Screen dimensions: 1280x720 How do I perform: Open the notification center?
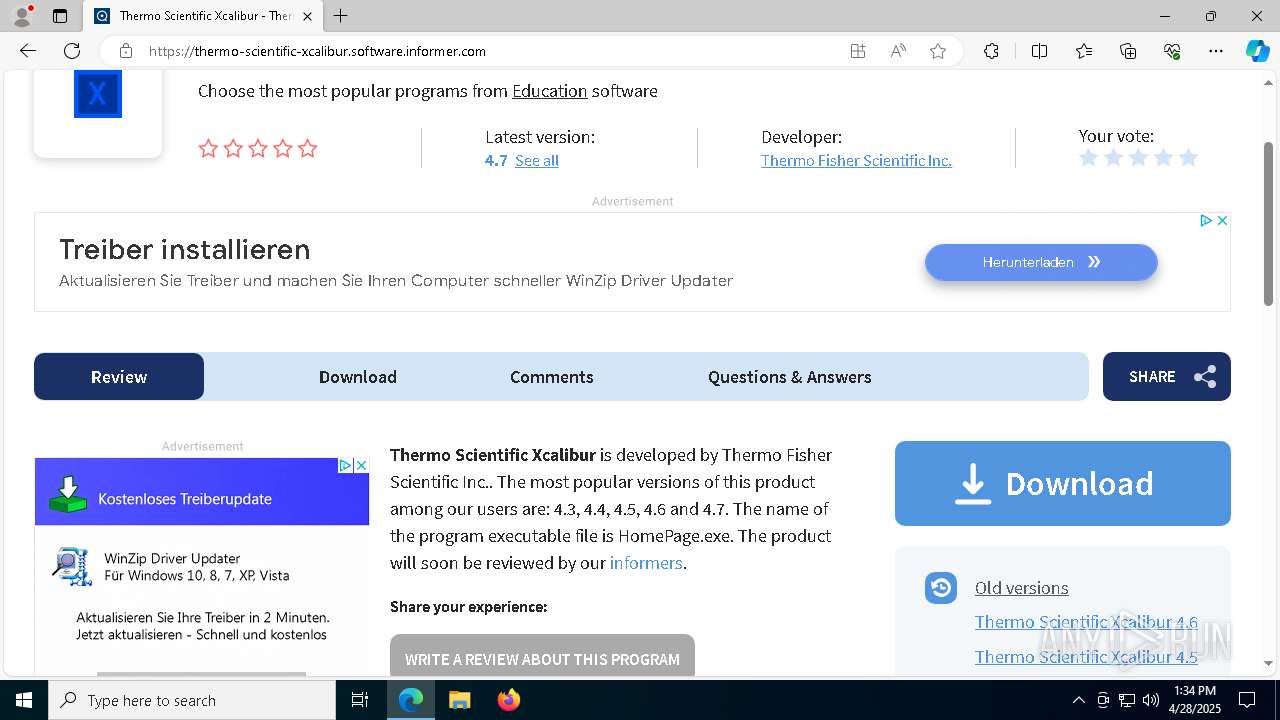(1247, 700)
